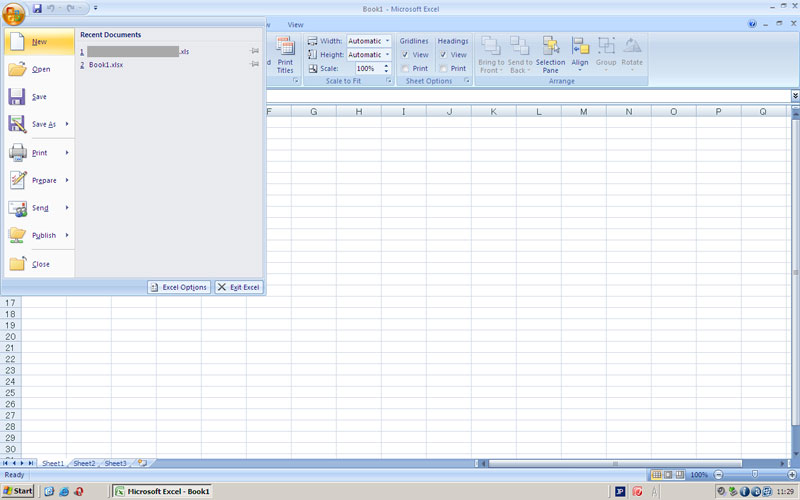This screenshot has height=500, width=800.
Task: Pin the first recent .xls document
Action: [255, 51]
